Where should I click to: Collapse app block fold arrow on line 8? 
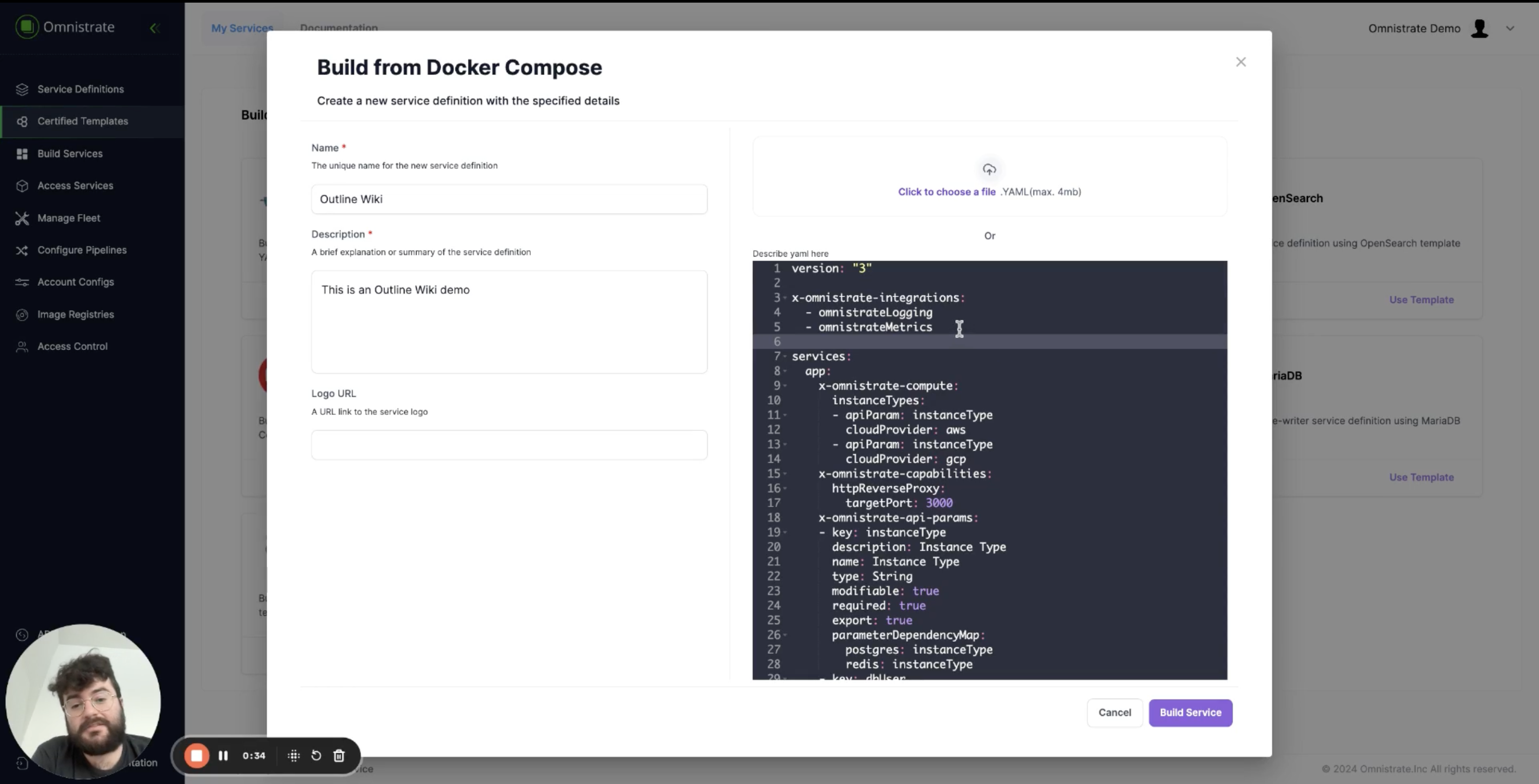[x=785, y=371]
